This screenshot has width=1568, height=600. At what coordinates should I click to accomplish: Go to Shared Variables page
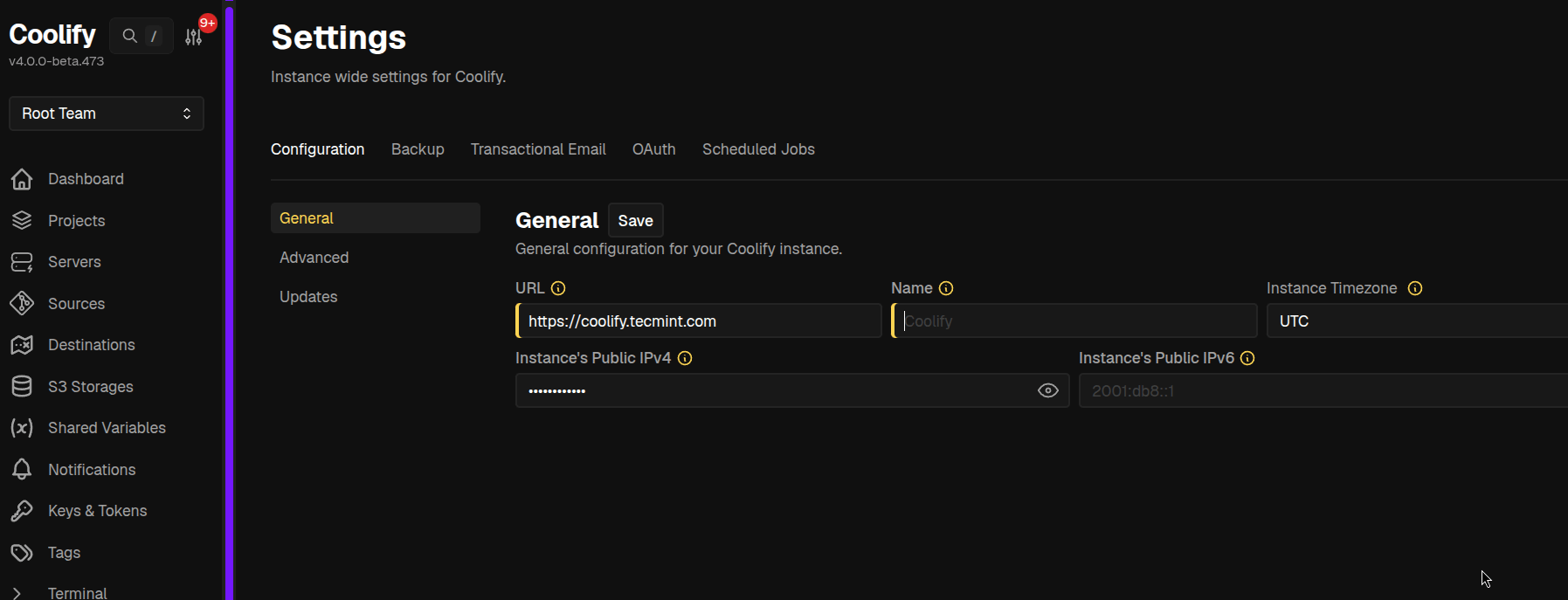click(x=107, y=428)
